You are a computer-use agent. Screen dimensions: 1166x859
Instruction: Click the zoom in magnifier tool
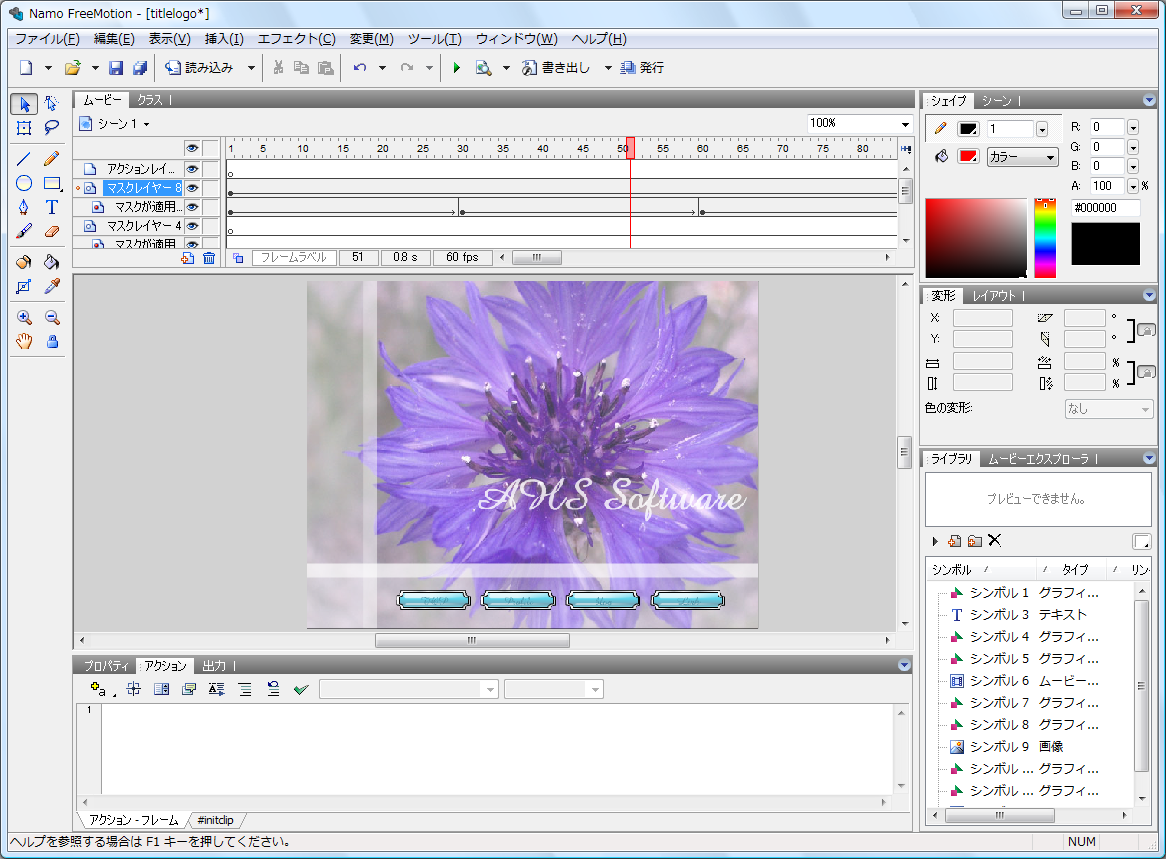tap(25, 318)
